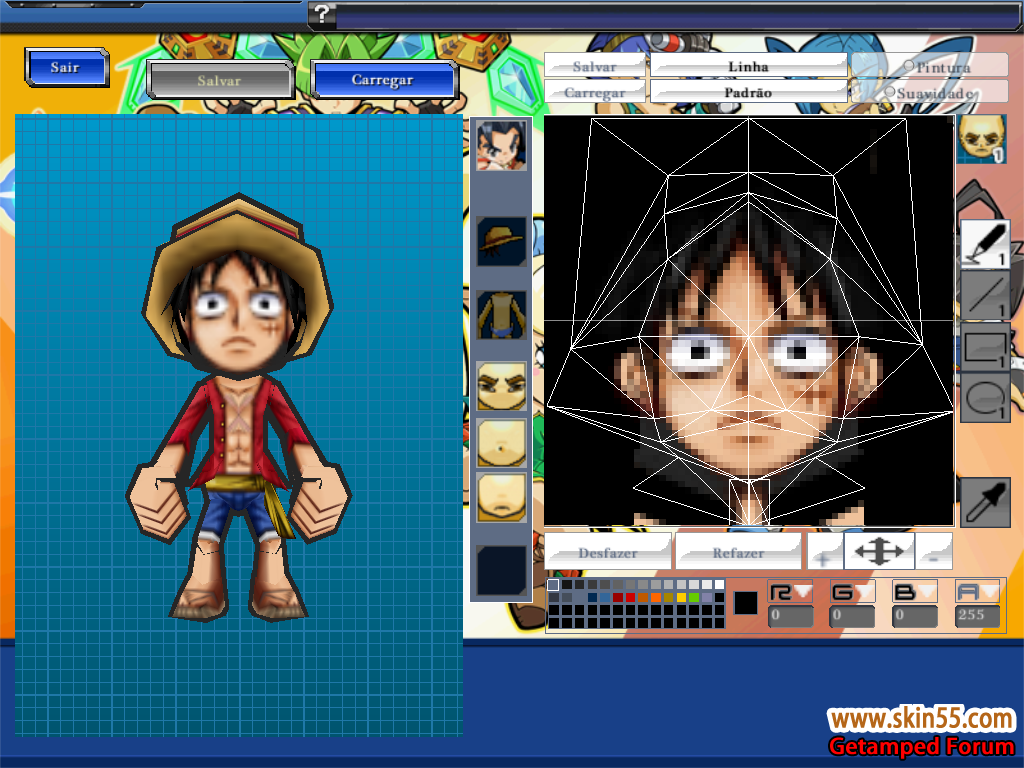The width and height of the screenshot is (1024, 768).
Task: Click the face texture editing canvas
Action: pyautogui.click(x=749, y=321)
